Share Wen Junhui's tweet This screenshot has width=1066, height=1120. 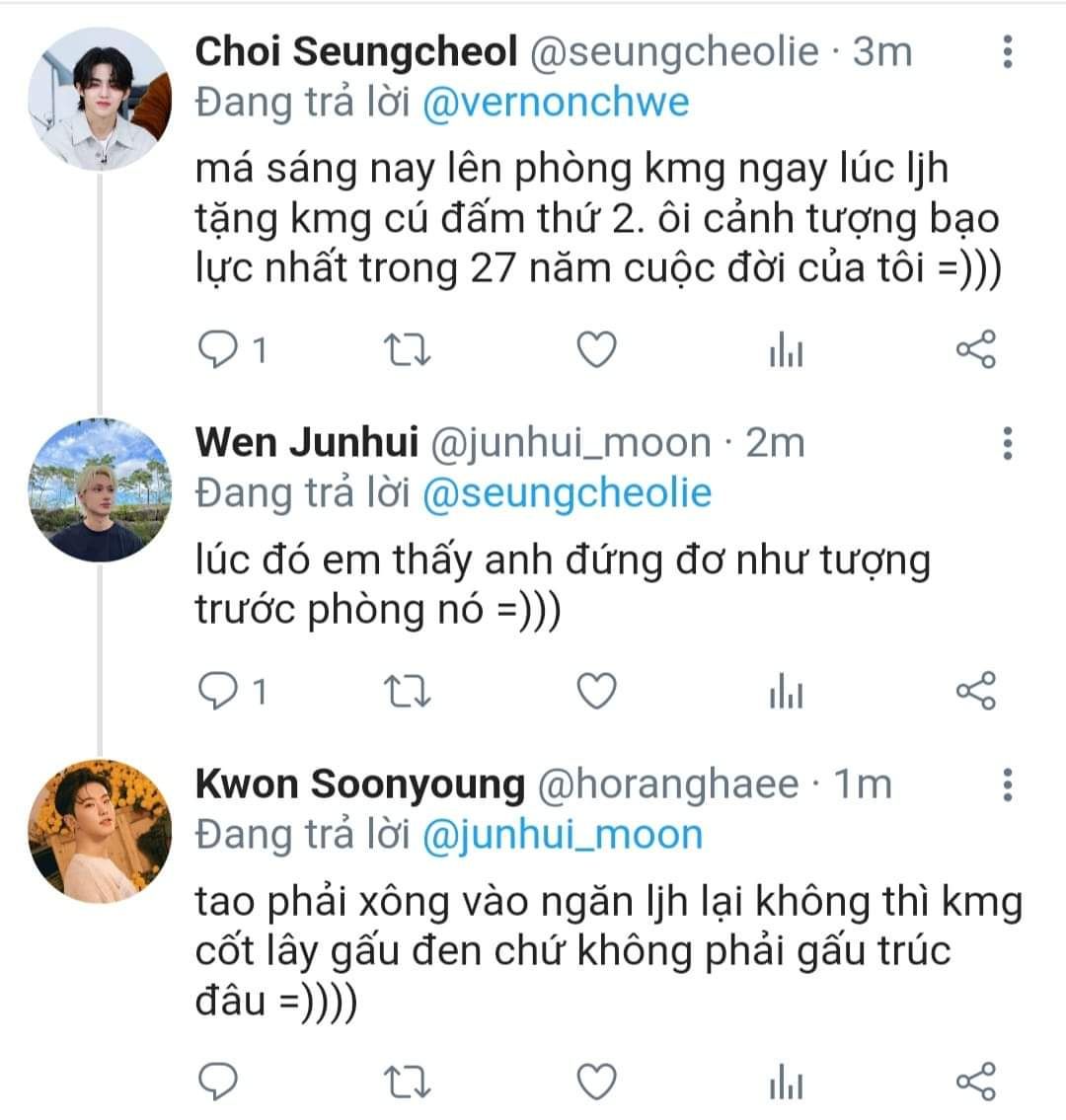click(976, 693)
